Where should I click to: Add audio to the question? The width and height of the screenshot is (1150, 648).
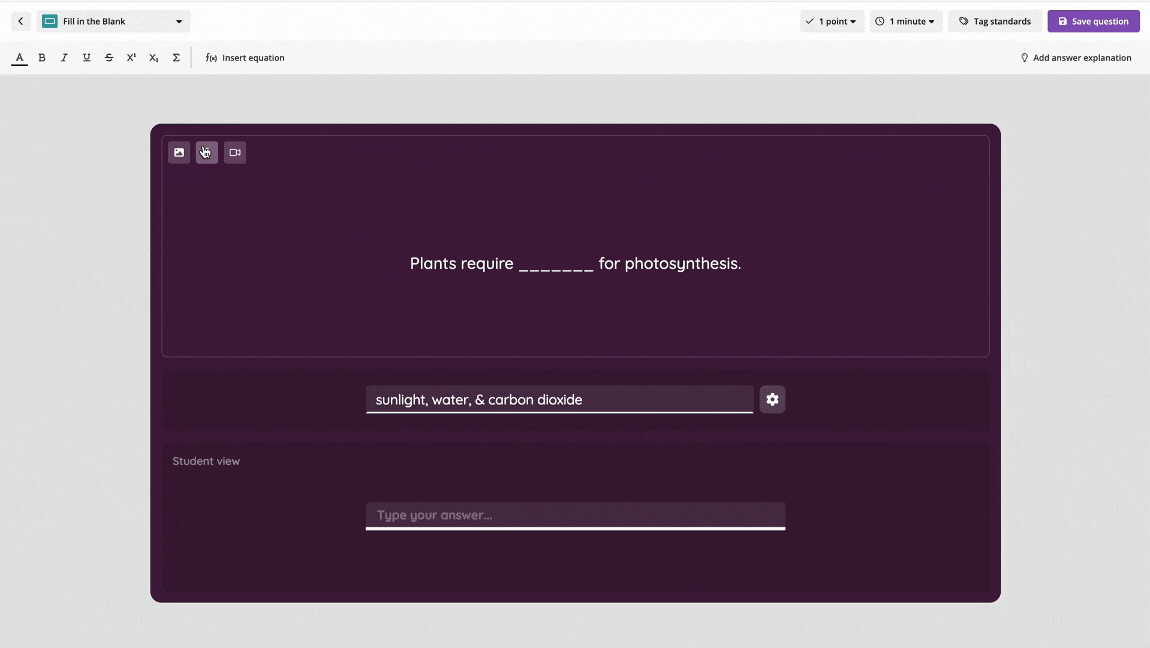pyautogui.click(x=207, y=152)
